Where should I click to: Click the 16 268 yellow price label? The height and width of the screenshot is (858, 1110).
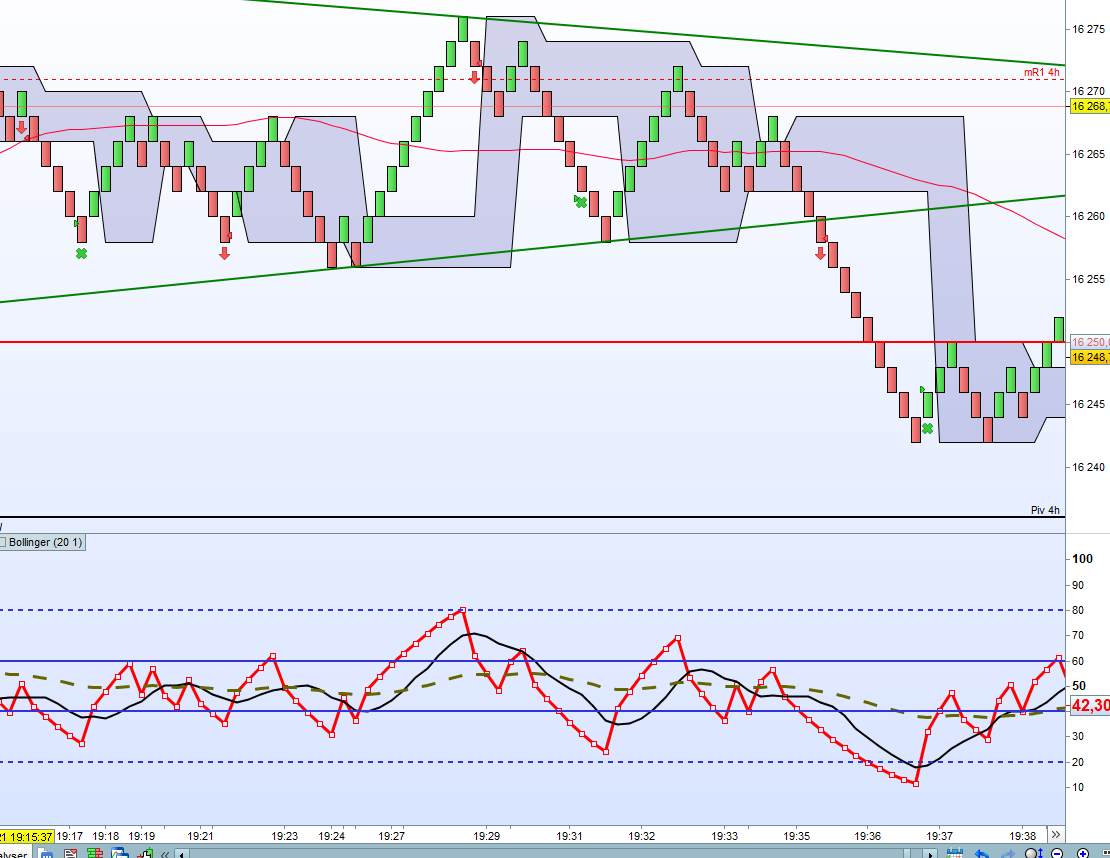[x=1089, y=106]
